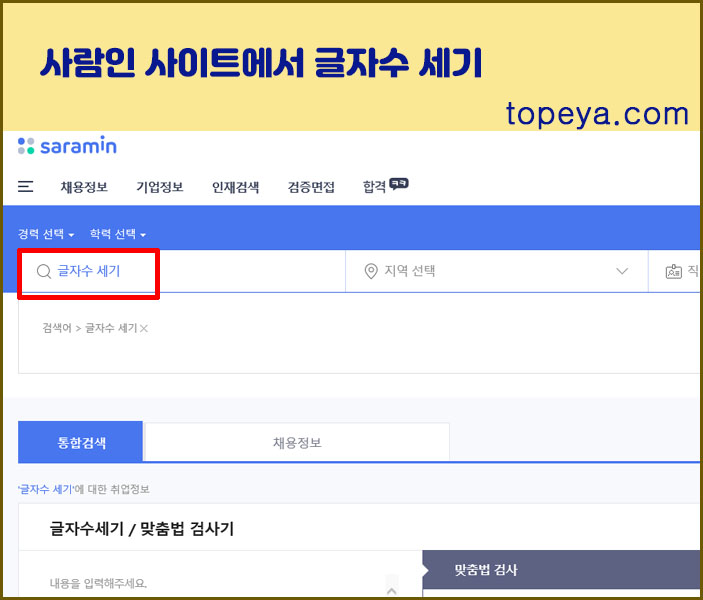Image resolution: width=703 pixels, height=600 pixels.
Task: Click the job category ID card icon
Action: tap(673, 271)
